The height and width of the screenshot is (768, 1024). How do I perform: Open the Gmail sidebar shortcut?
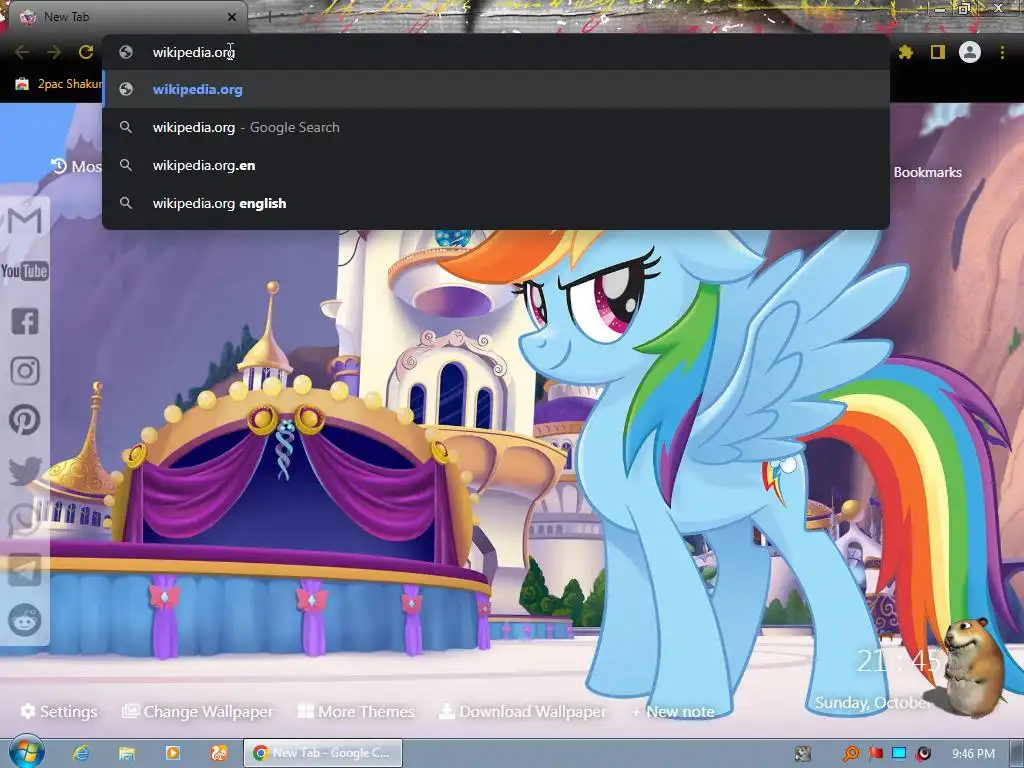25,221
